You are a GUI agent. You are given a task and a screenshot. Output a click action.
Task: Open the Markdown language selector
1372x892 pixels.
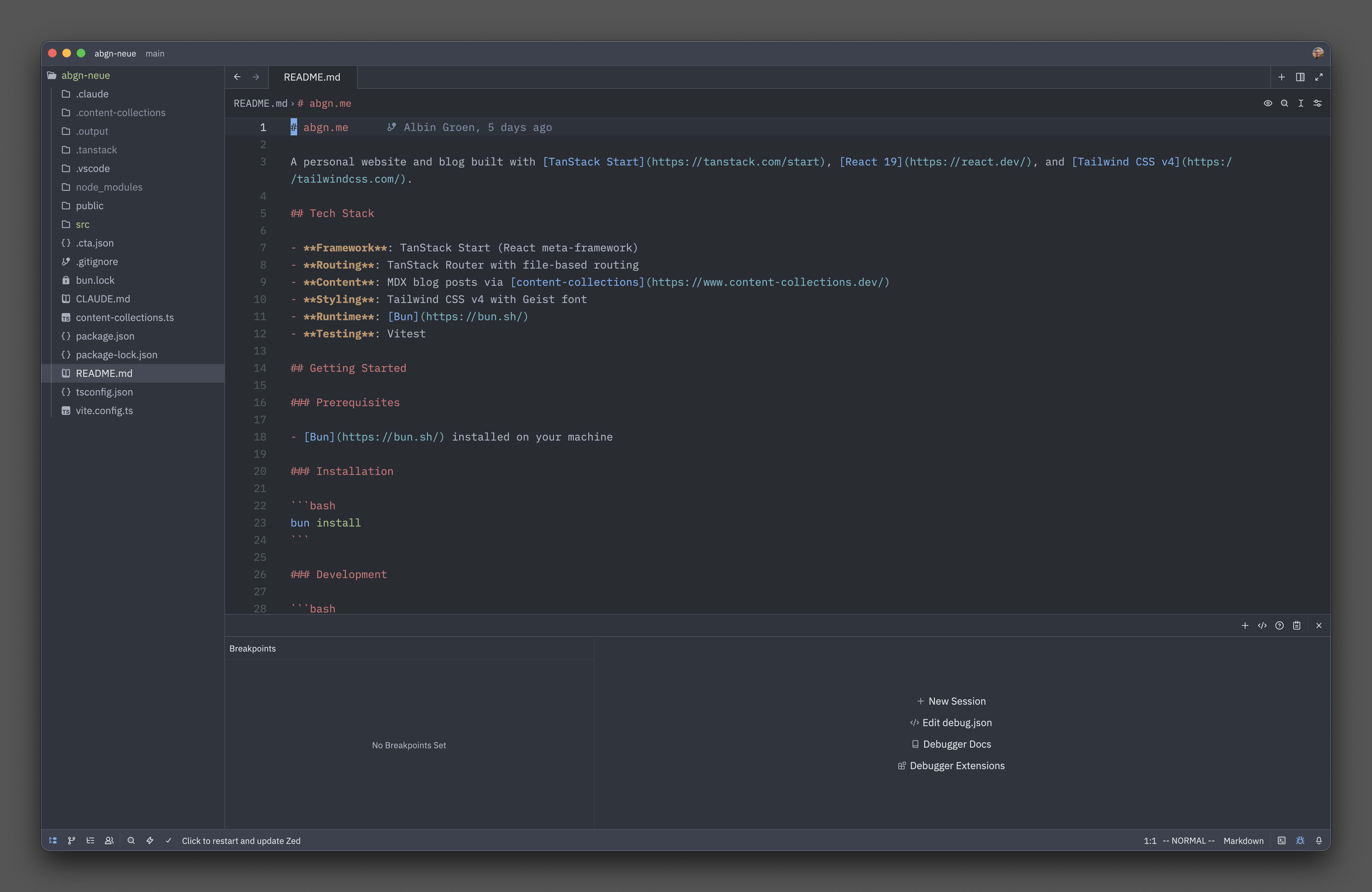click(x=1243, y=841)
